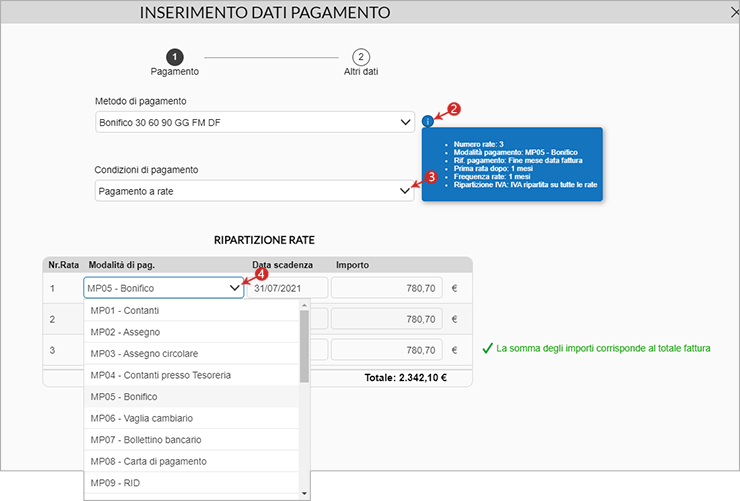
Task: Click the Numero rate: 3 tooltip line
Action: coord(479,144)
